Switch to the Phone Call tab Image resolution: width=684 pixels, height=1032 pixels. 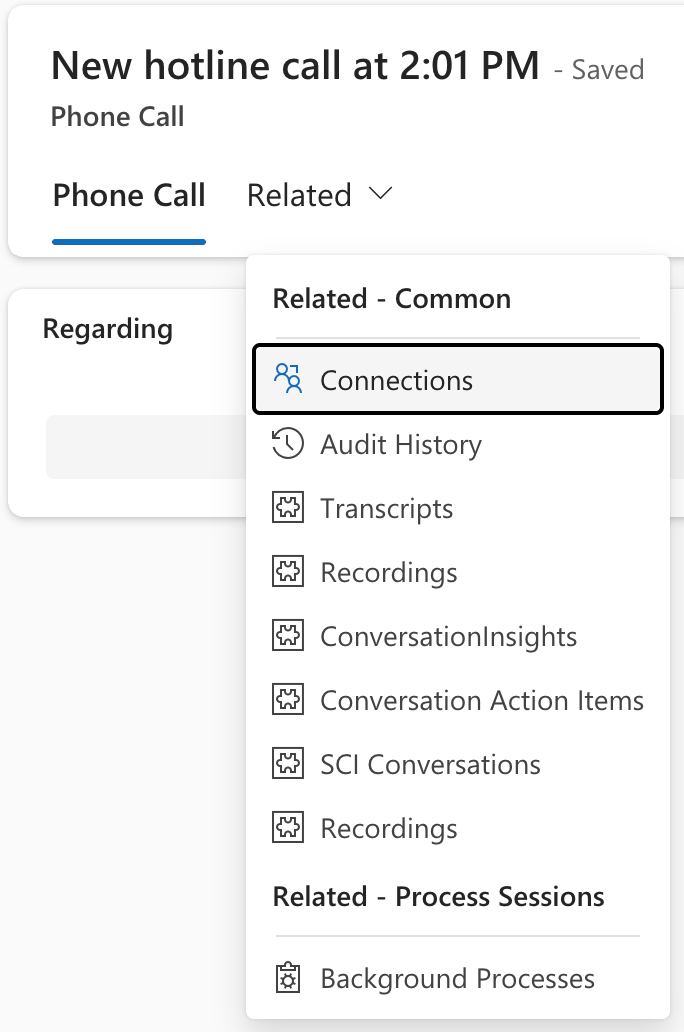click(x=128, y=195)
